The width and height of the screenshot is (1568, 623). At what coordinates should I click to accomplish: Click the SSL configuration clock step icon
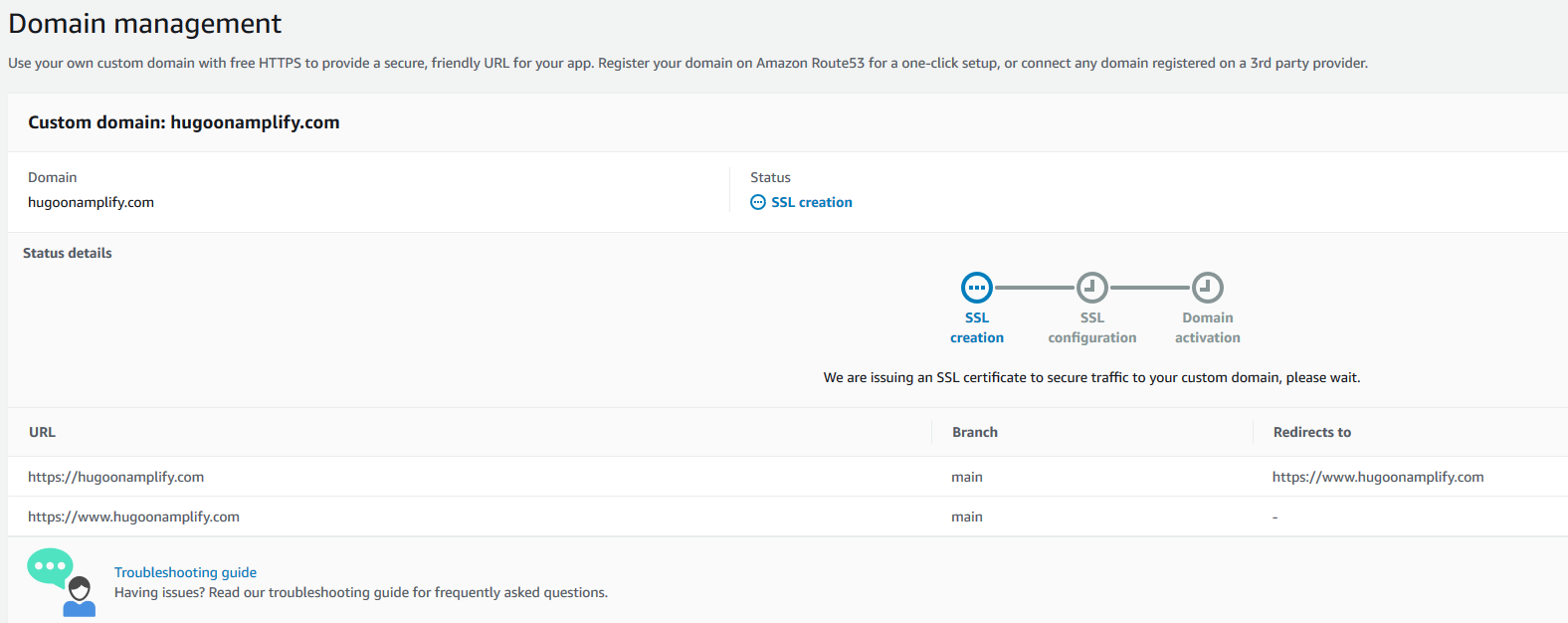point(1092,288)
